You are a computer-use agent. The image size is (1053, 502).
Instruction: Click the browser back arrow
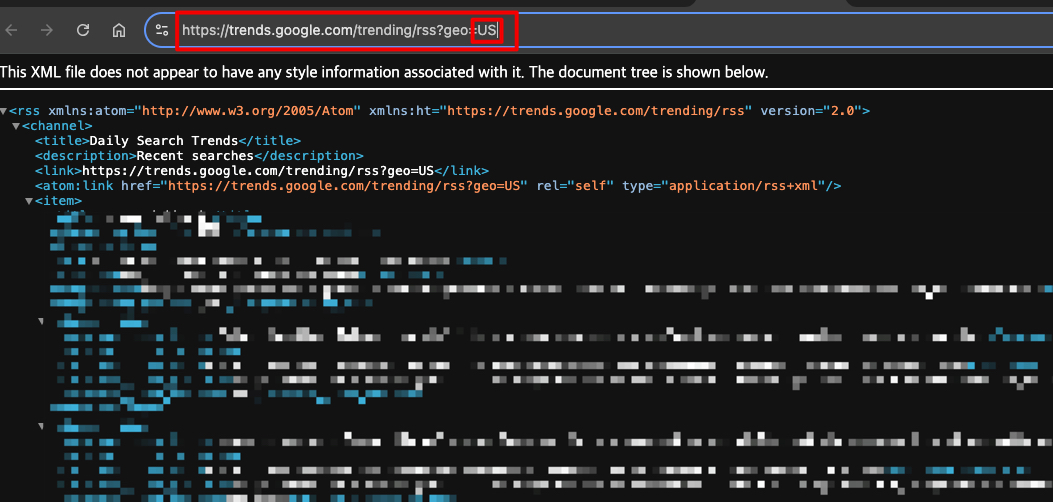(x=12, y=30)
